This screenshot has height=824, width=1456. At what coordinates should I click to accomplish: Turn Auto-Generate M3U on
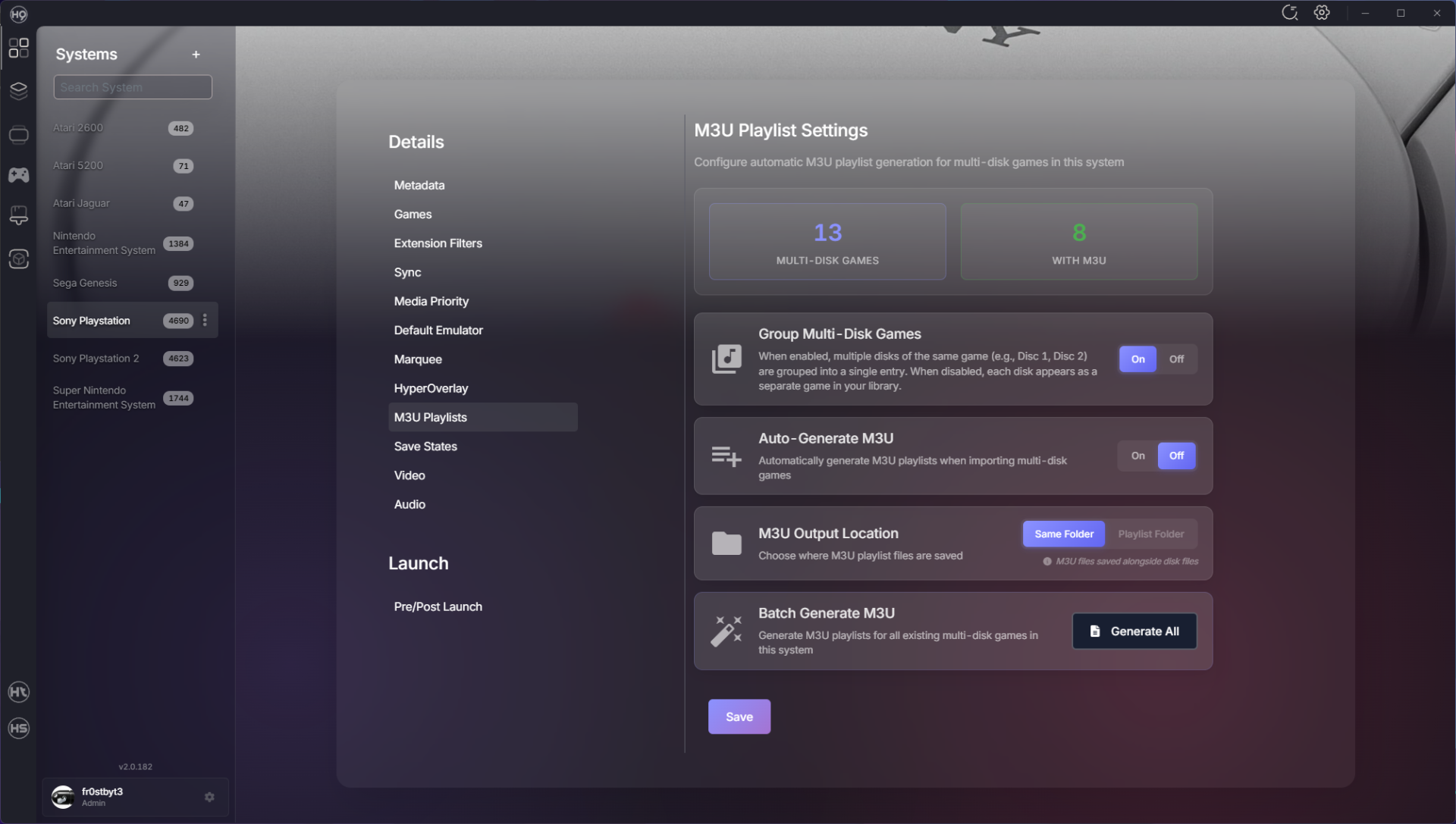pos(1137,456)
